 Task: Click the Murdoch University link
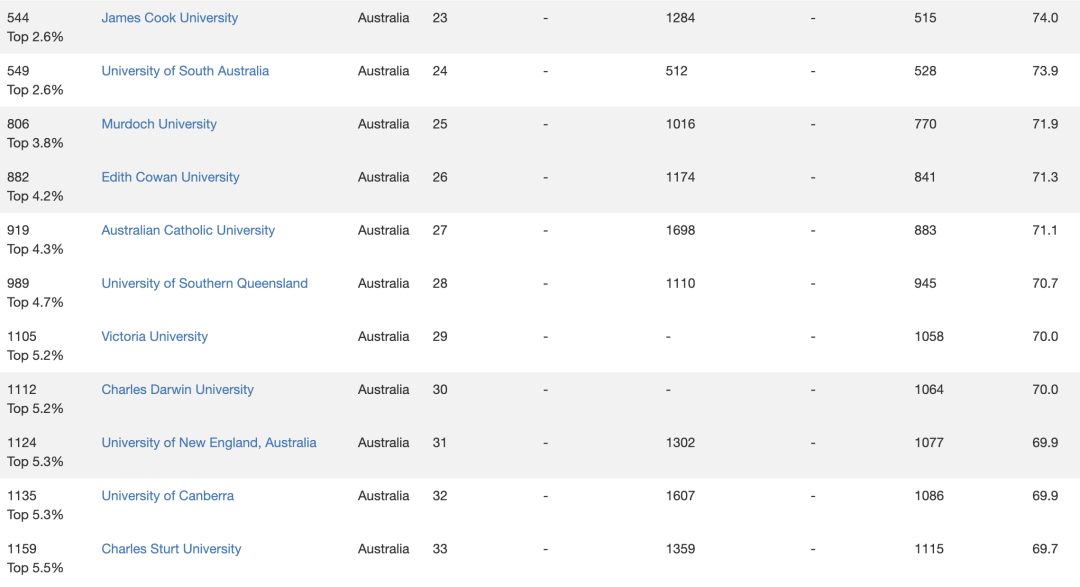click(159, 124)
